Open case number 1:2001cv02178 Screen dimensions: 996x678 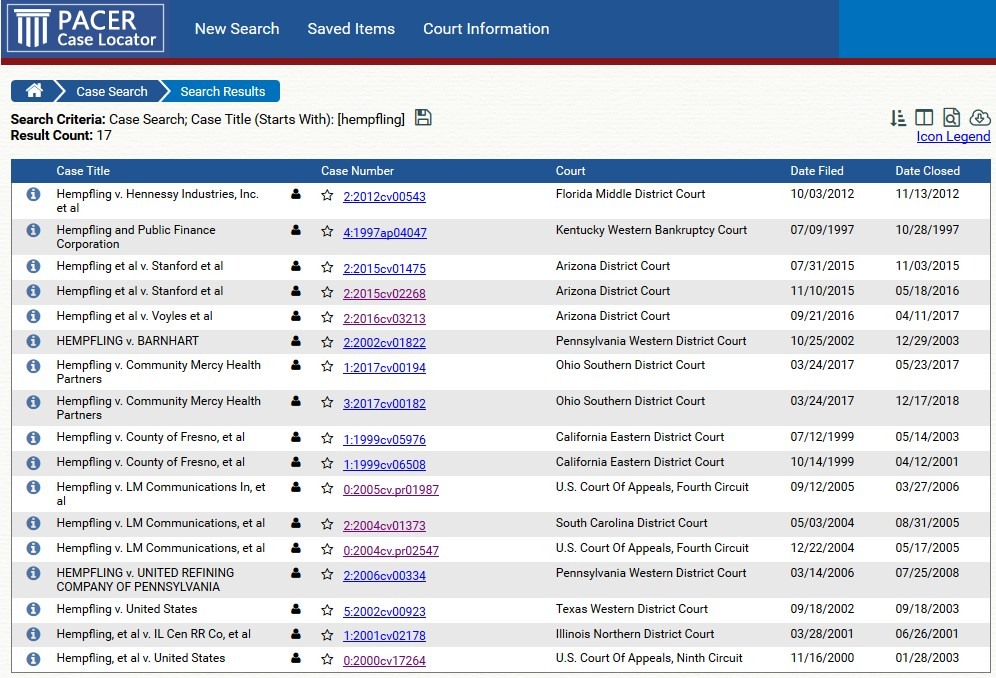[384, 635]
